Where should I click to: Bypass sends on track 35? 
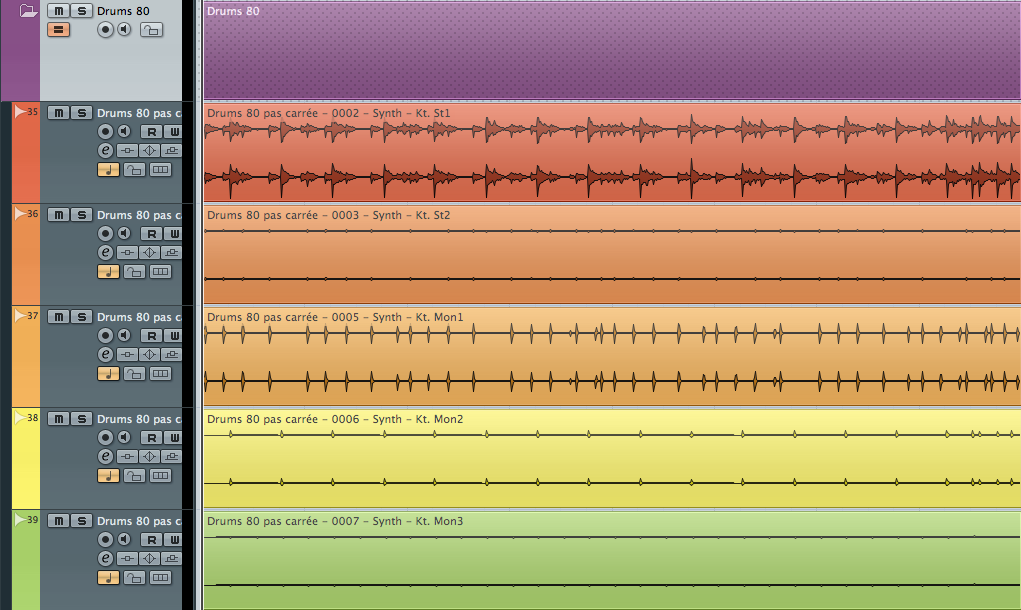172,150
